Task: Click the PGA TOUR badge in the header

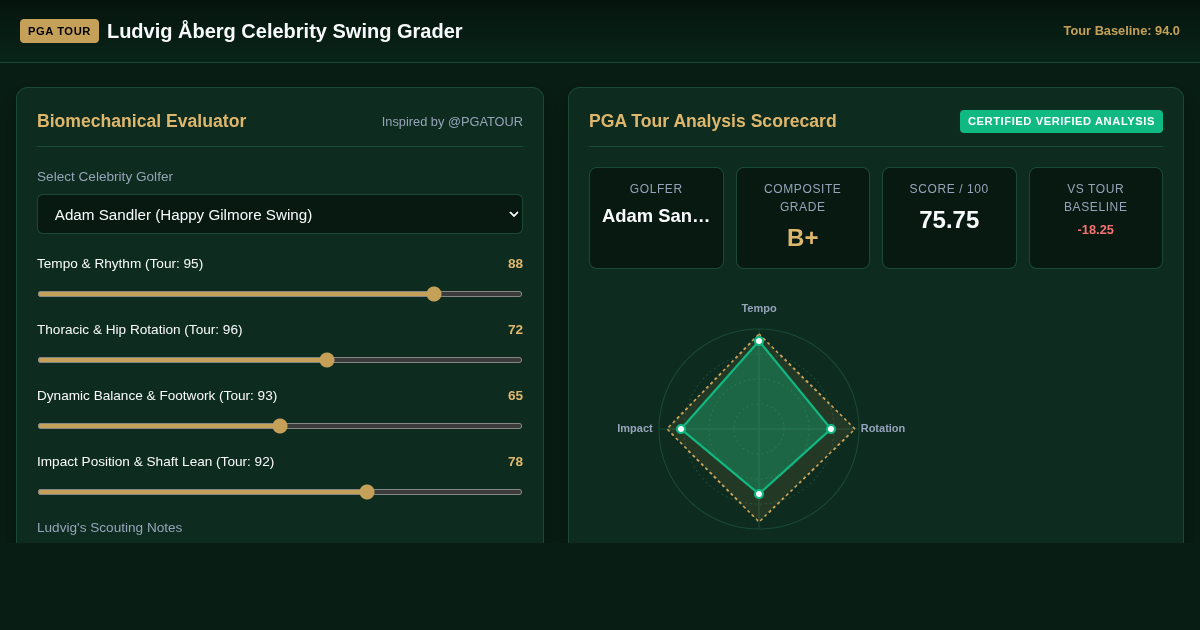Action: pos(59,31)
